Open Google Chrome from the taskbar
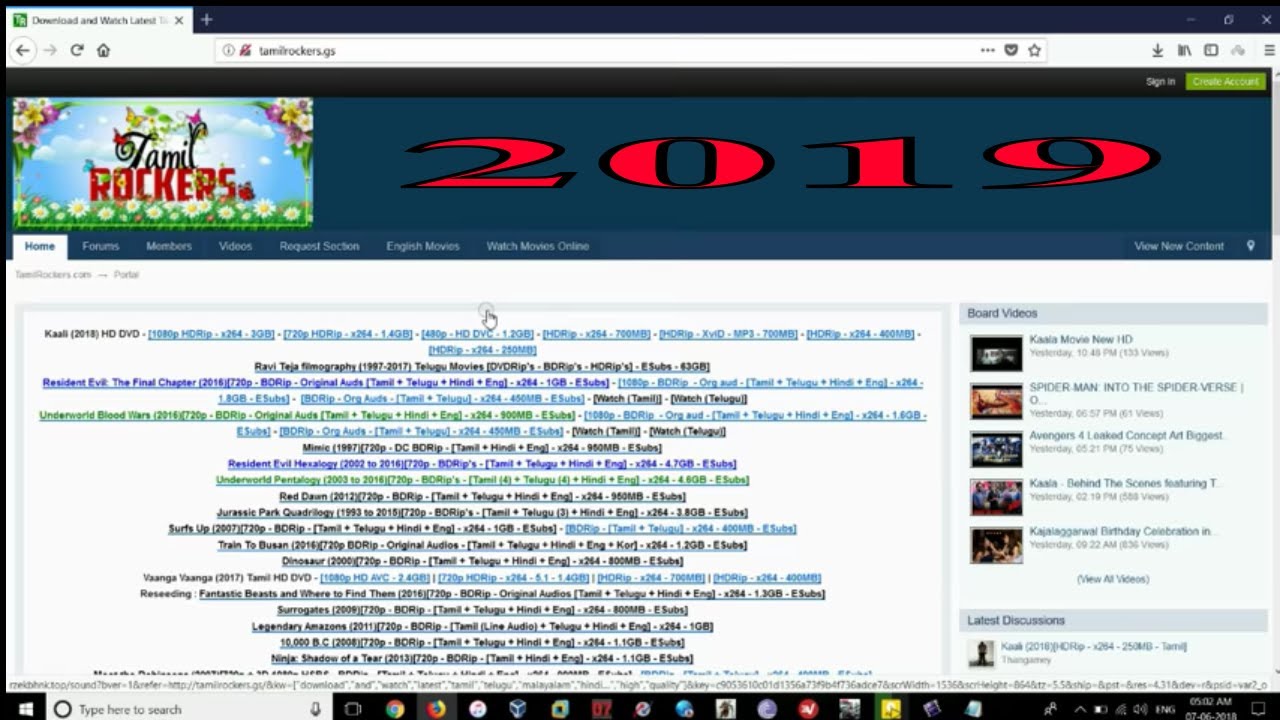 click(x=395, y=709)
